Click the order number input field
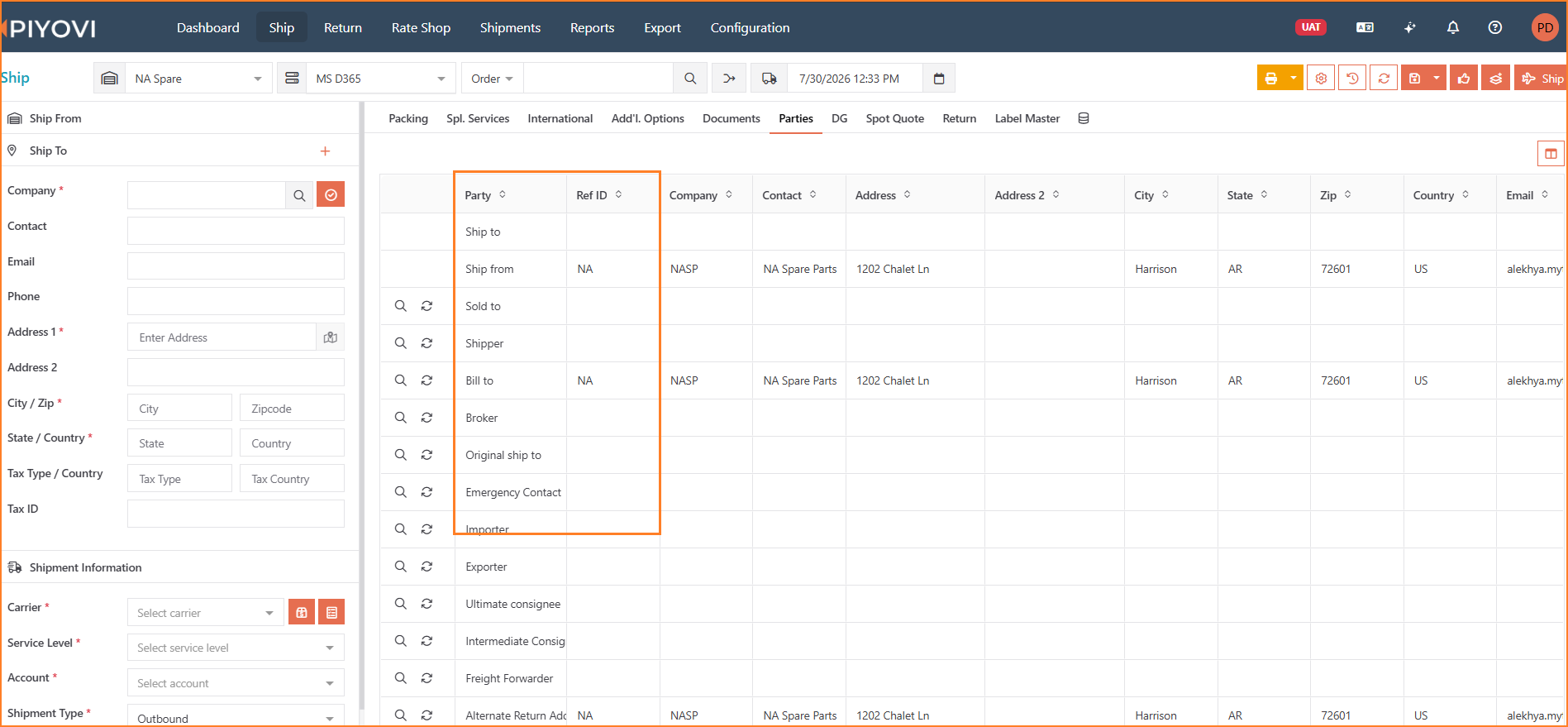 [598, 79]
